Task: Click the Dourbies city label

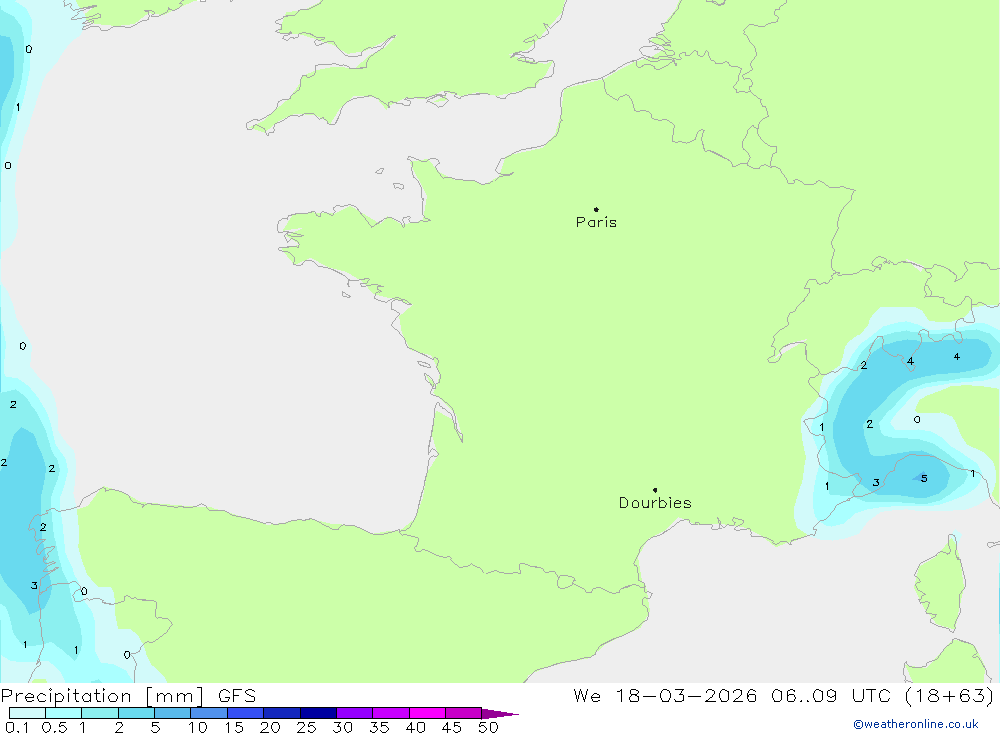Action: click(655, 503)
